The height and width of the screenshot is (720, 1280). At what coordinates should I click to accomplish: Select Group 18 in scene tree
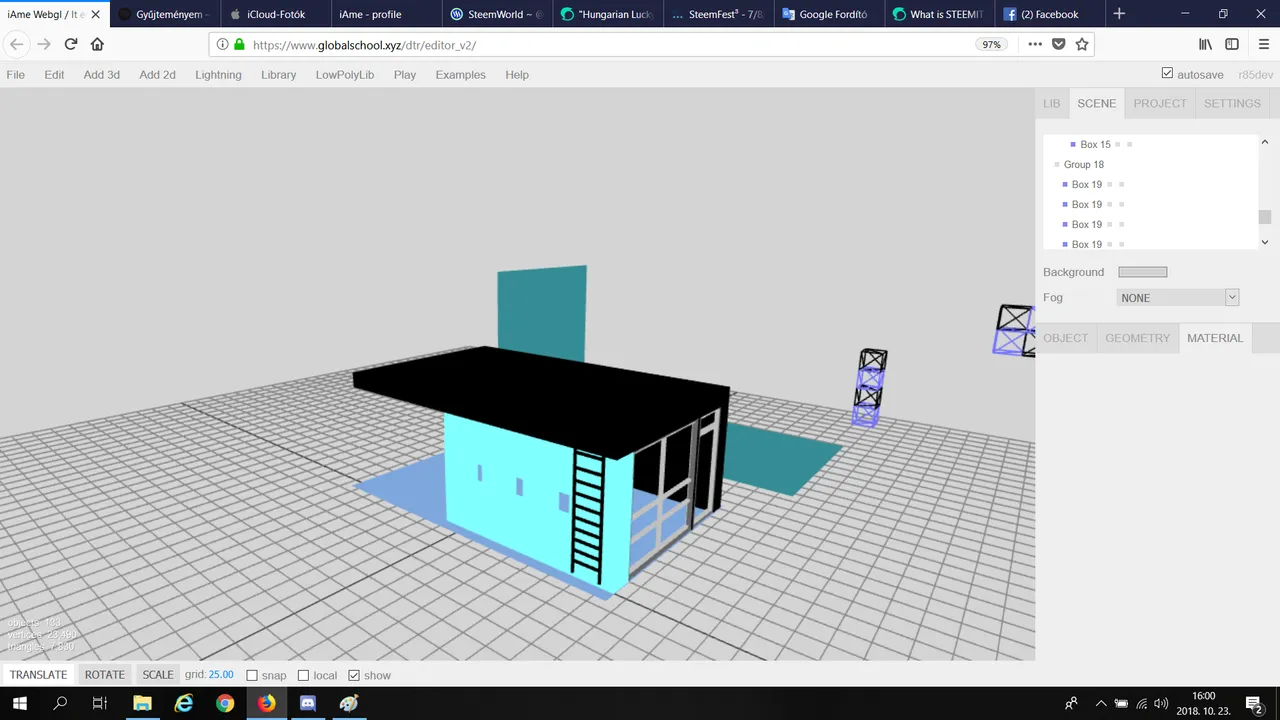coord(1084,164)
